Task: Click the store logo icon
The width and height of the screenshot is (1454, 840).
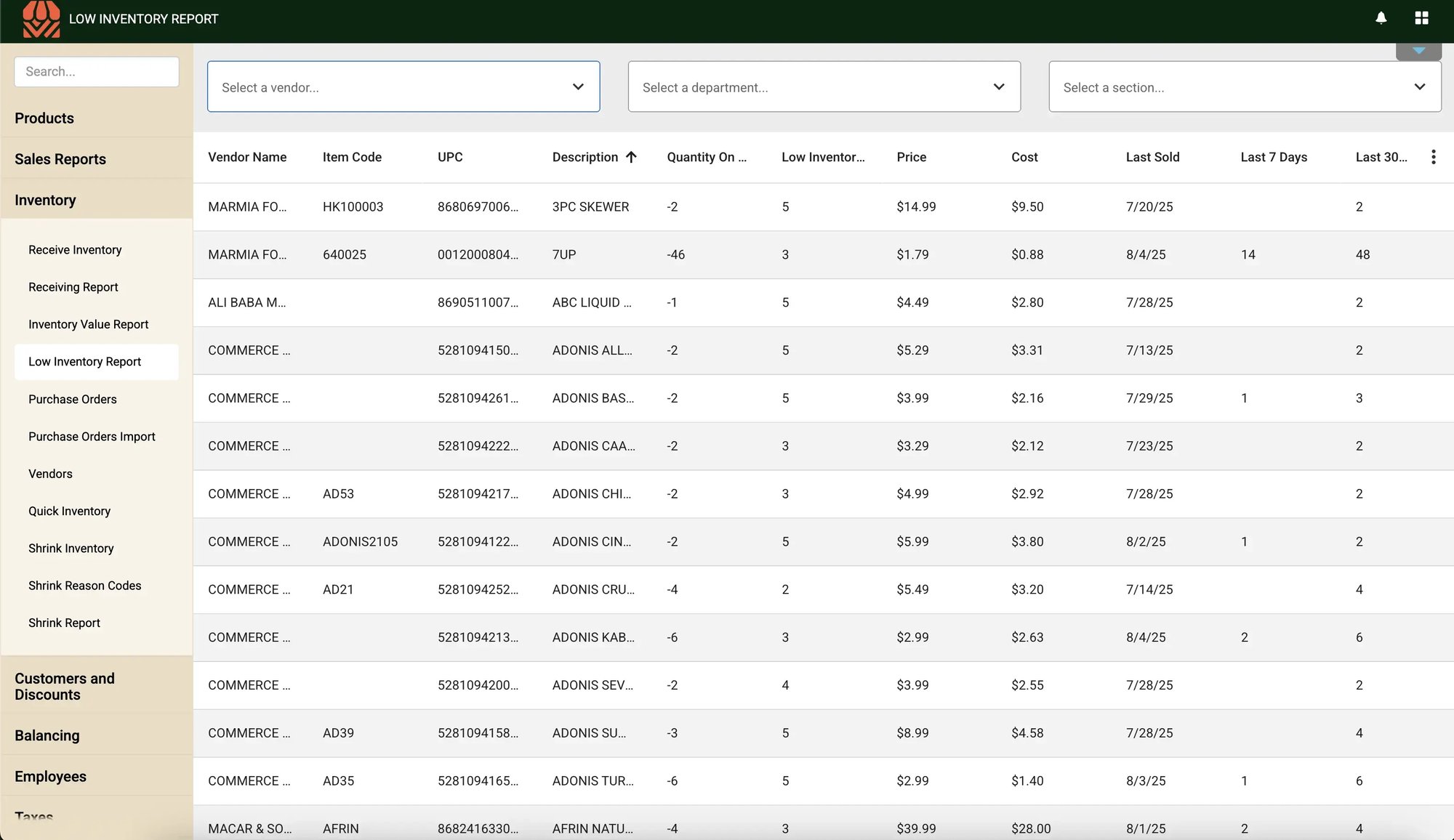Action: coord(41,19)
